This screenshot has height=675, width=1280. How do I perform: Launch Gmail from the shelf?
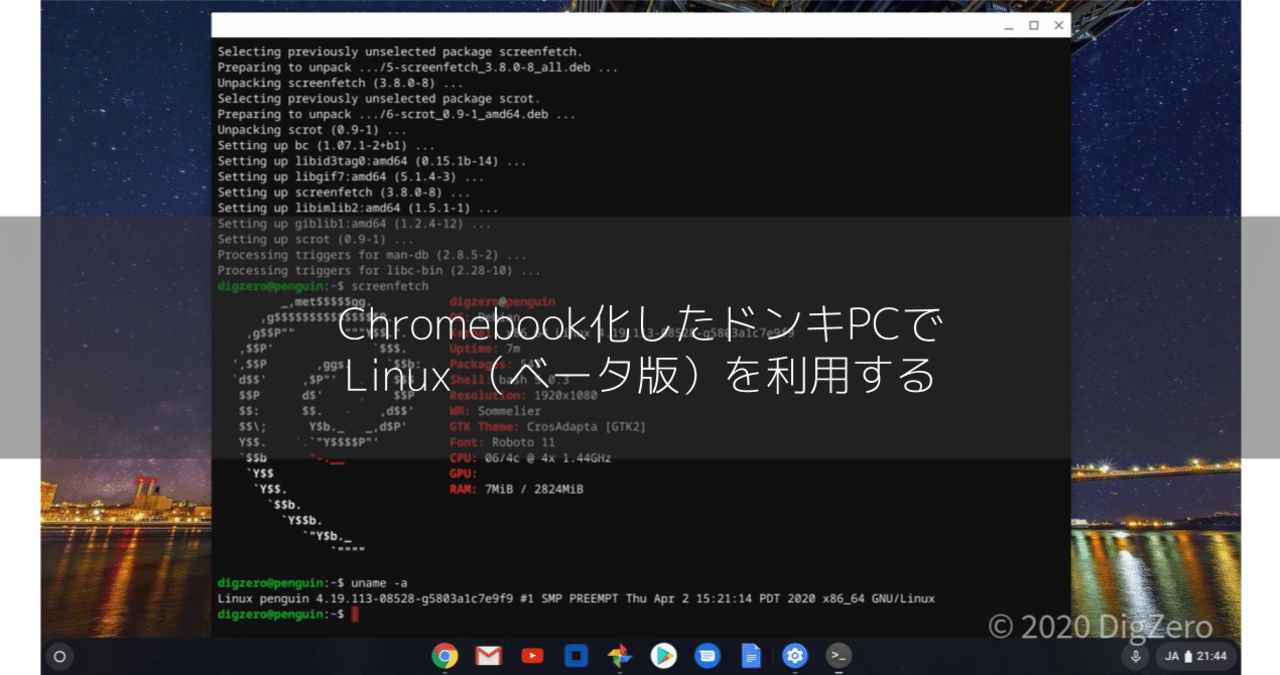489,656
